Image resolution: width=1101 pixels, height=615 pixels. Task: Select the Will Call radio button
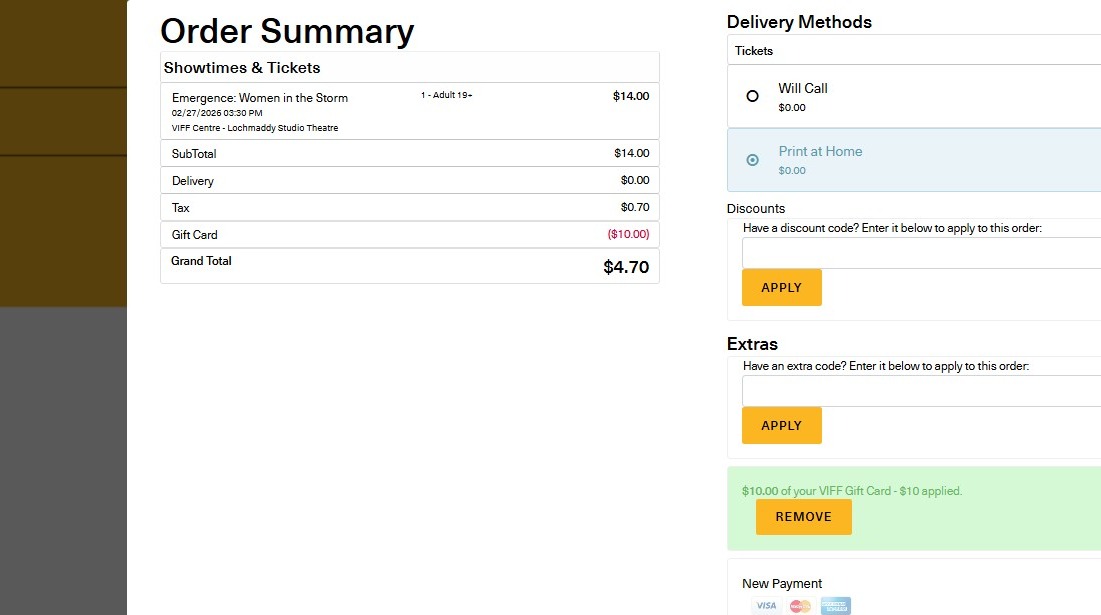[753, 96]
